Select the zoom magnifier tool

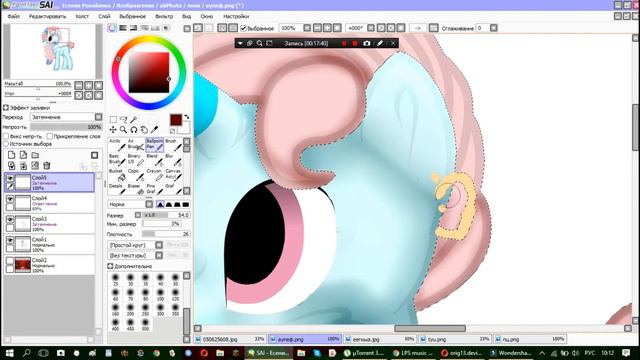tap(123, 130)
